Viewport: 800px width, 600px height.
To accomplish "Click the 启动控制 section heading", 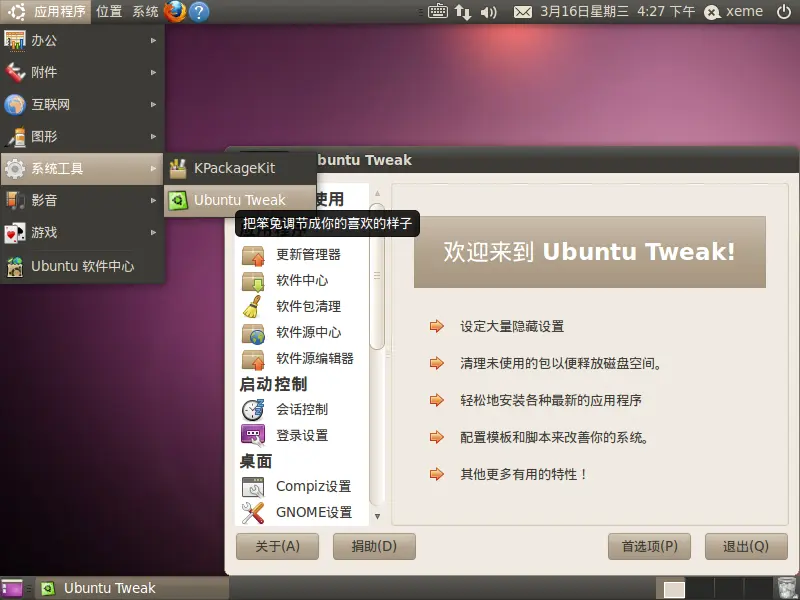I will (x=273, y=384).
